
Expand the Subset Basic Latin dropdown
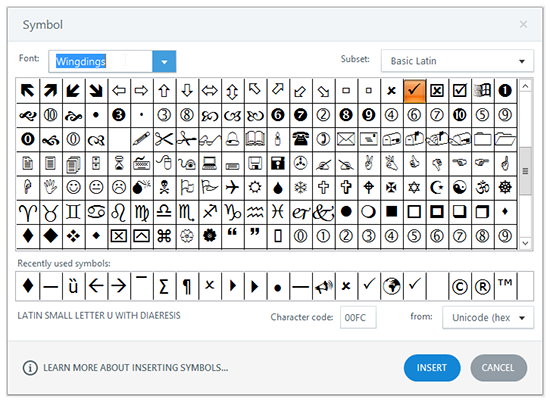[x=457, y=61]
